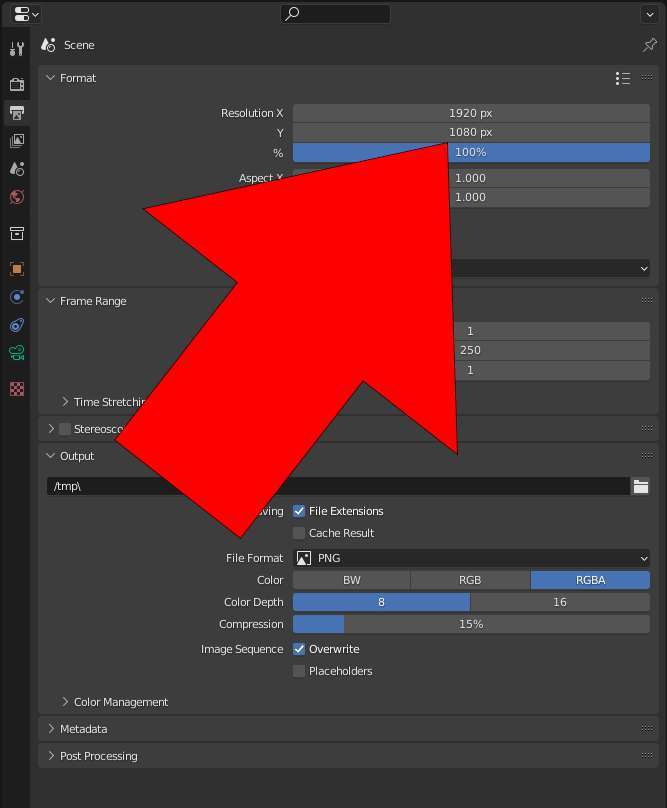Grab the Stereoscopy panel drag handle
This screenshot has width=667, height=808.
(x=647, y=428)
